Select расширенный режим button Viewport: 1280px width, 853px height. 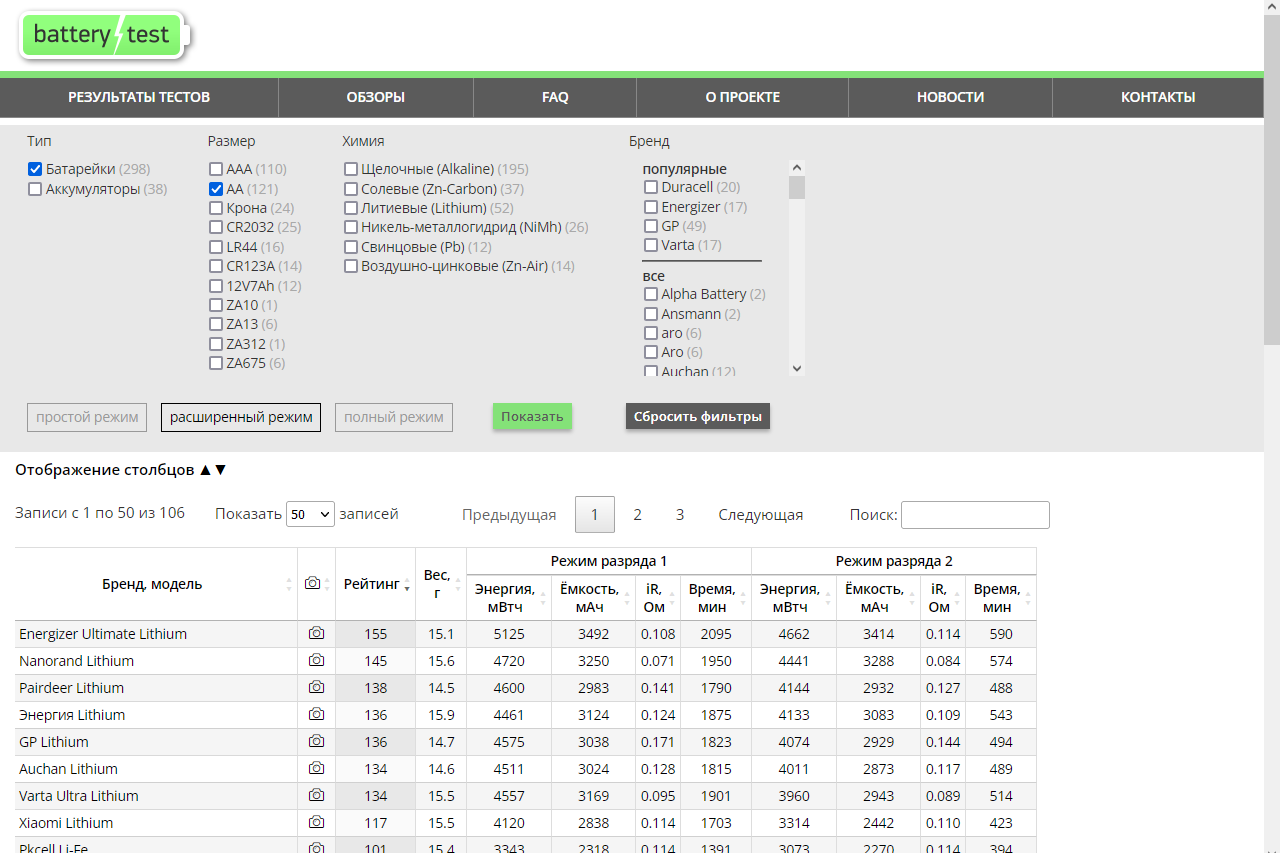coord(241,417)
